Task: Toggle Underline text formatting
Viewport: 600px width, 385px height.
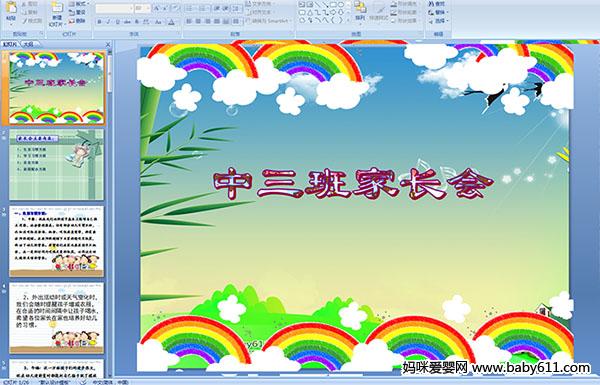Action: (x=117, y=22)
